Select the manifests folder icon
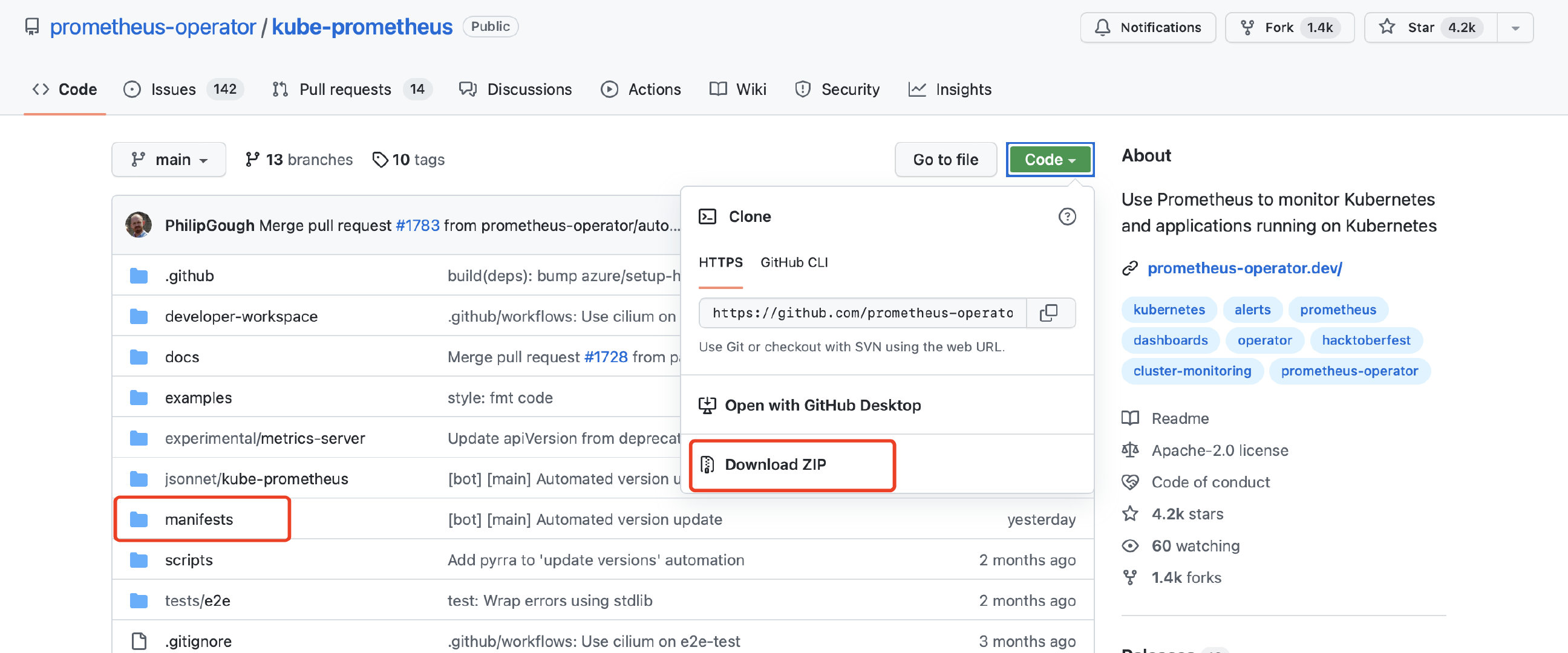The image size is (1568, 653). (139, 519)
